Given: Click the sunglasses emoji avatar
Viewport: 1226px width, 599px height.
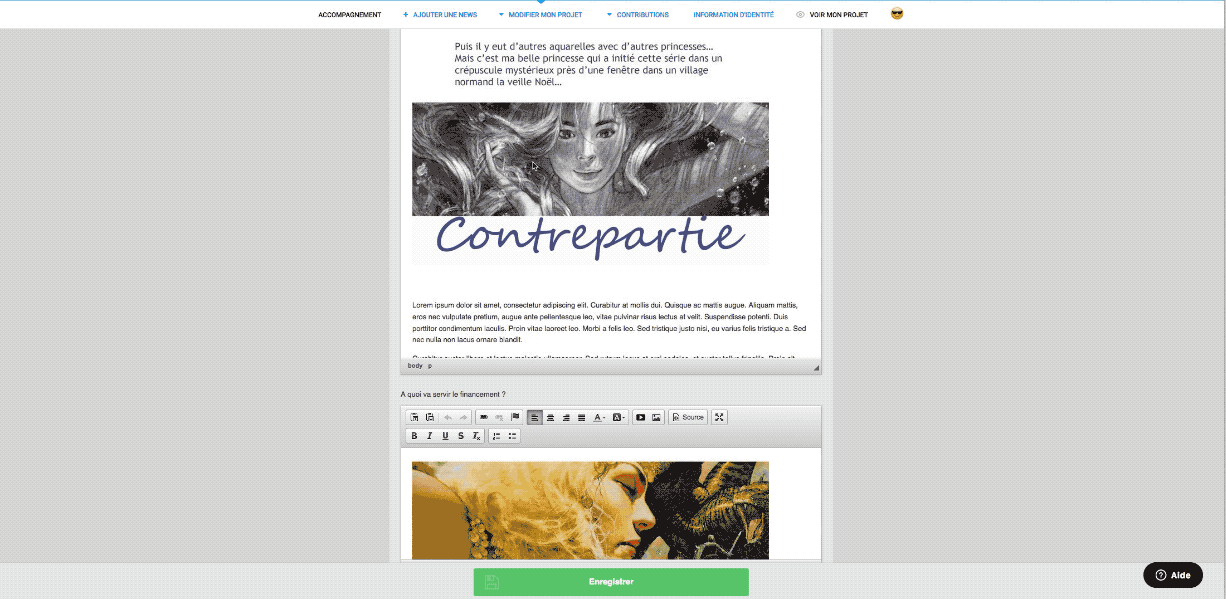Looking at the screenshot, I should (897, 14).
